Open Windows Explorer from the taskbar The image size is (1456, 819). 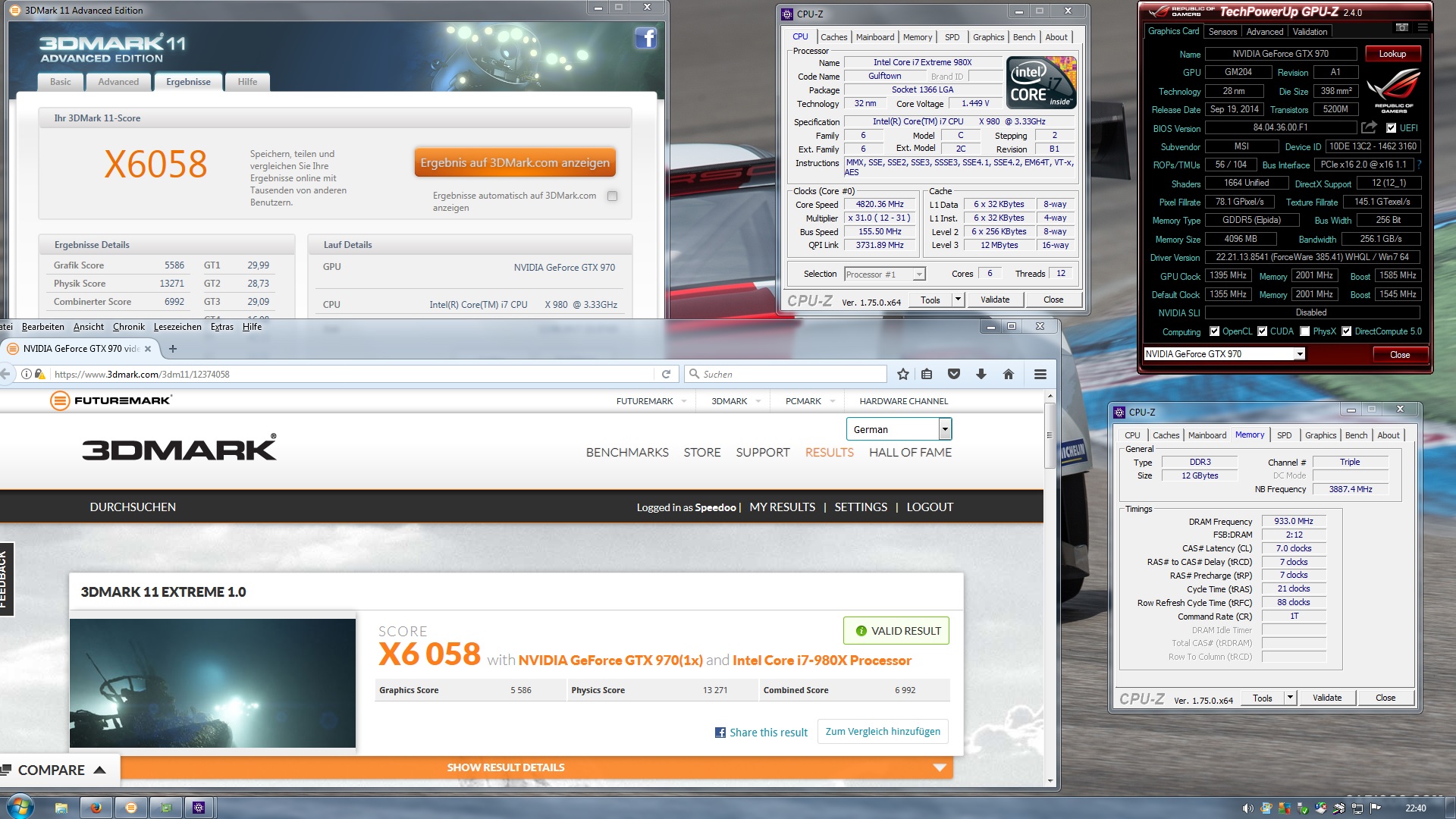pos(61,808)
